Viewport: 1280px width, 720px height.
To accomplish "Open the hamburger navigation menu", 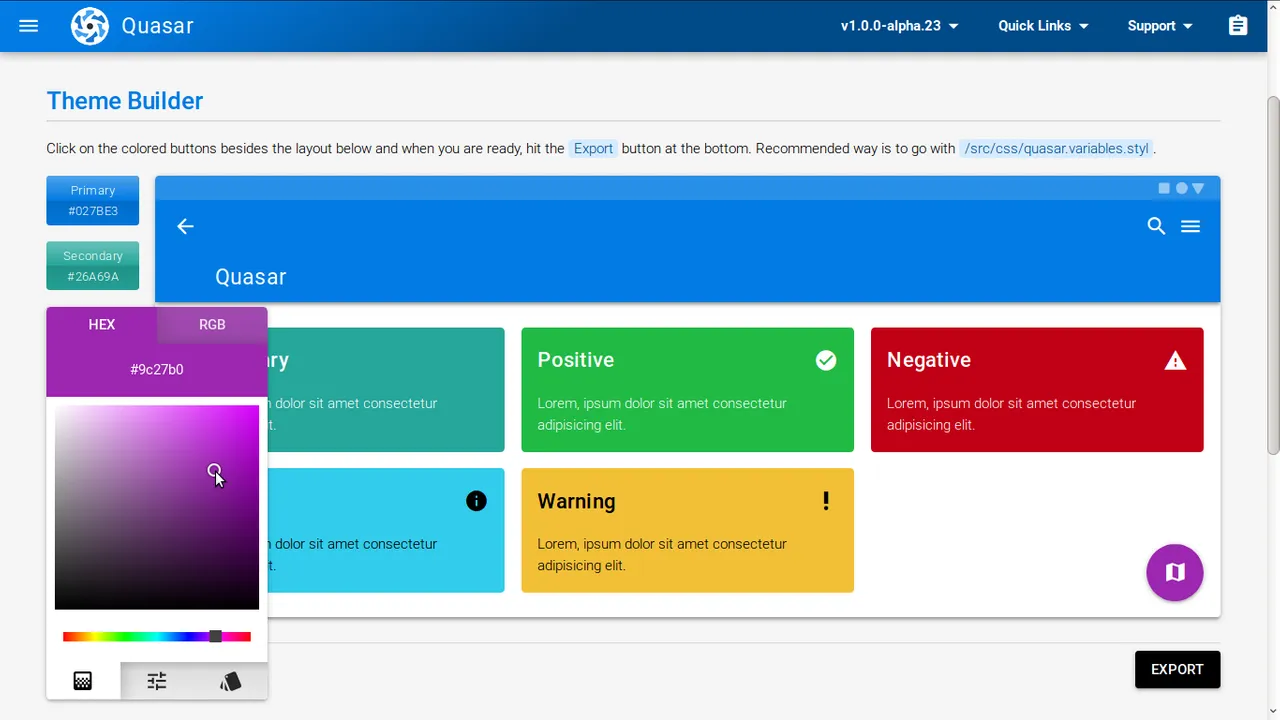I will 28,26.
